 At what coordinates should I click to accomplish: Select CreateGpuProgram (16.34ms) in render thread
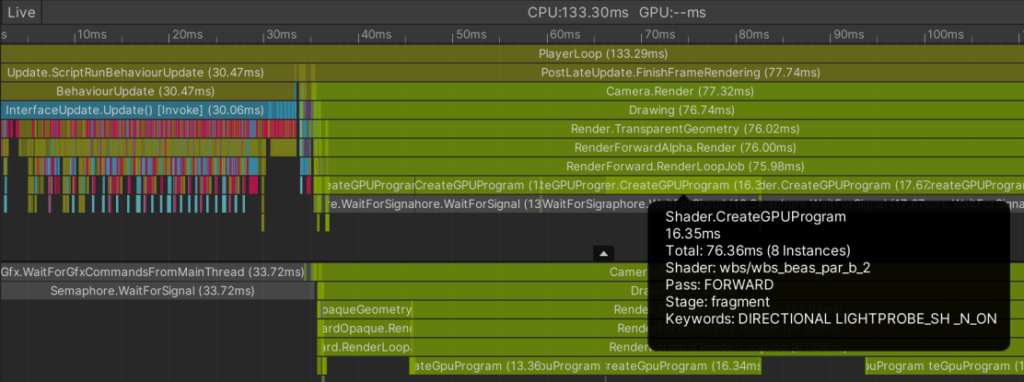pyautogui.click(x=683, y=366)
